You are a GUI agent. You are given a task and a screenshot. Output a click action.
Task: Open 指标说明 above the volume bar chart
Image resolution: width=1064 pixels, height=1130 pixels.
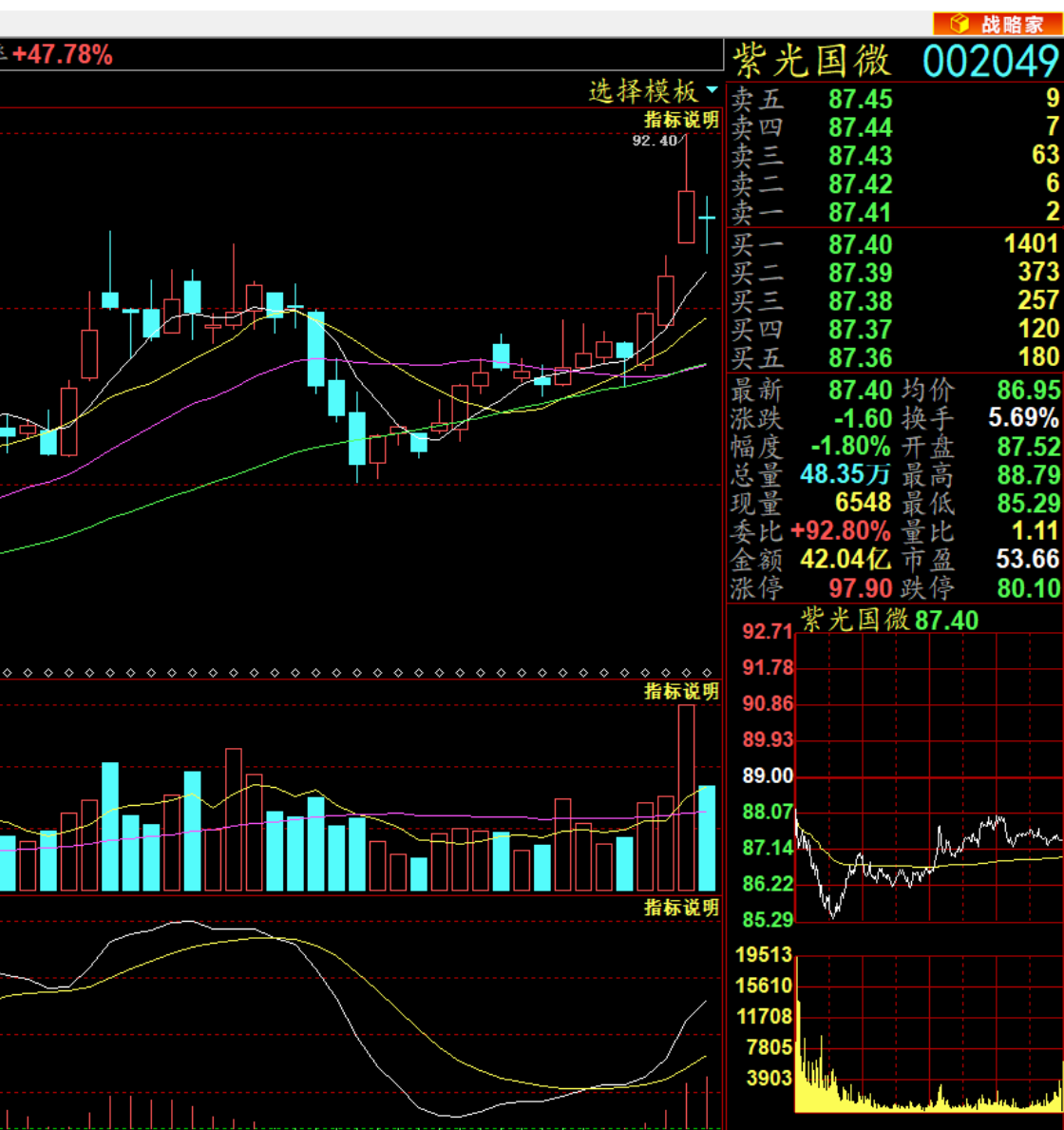pyautogui.click(x=681, y=691)
